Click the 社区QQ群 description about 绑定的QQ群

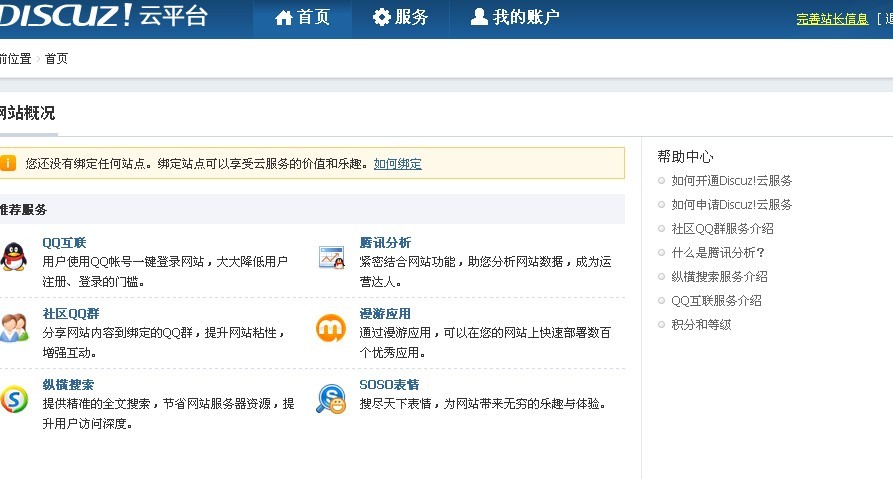(163, 342)
